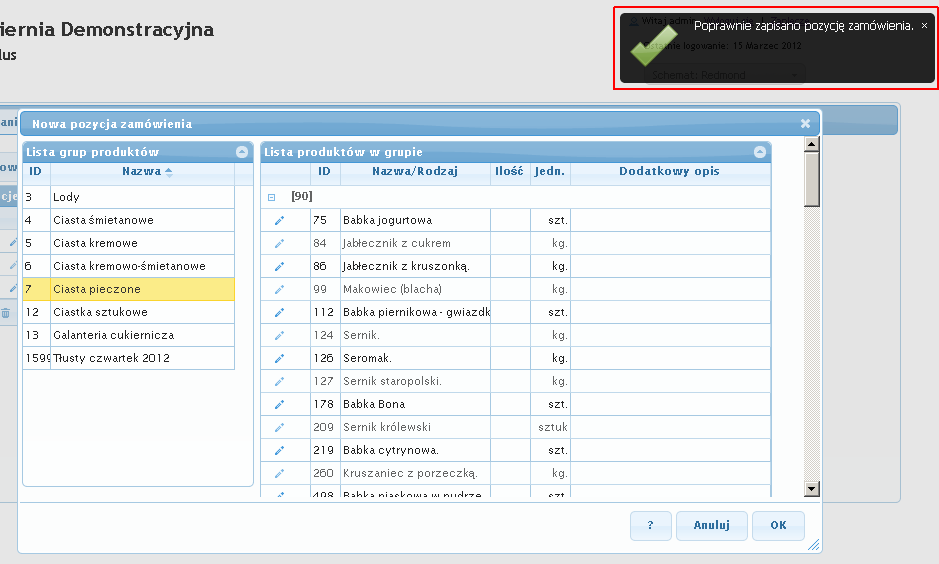
Task: Click edit pencil for Babka piernikowa row
Action: click(x=280, y=312)
